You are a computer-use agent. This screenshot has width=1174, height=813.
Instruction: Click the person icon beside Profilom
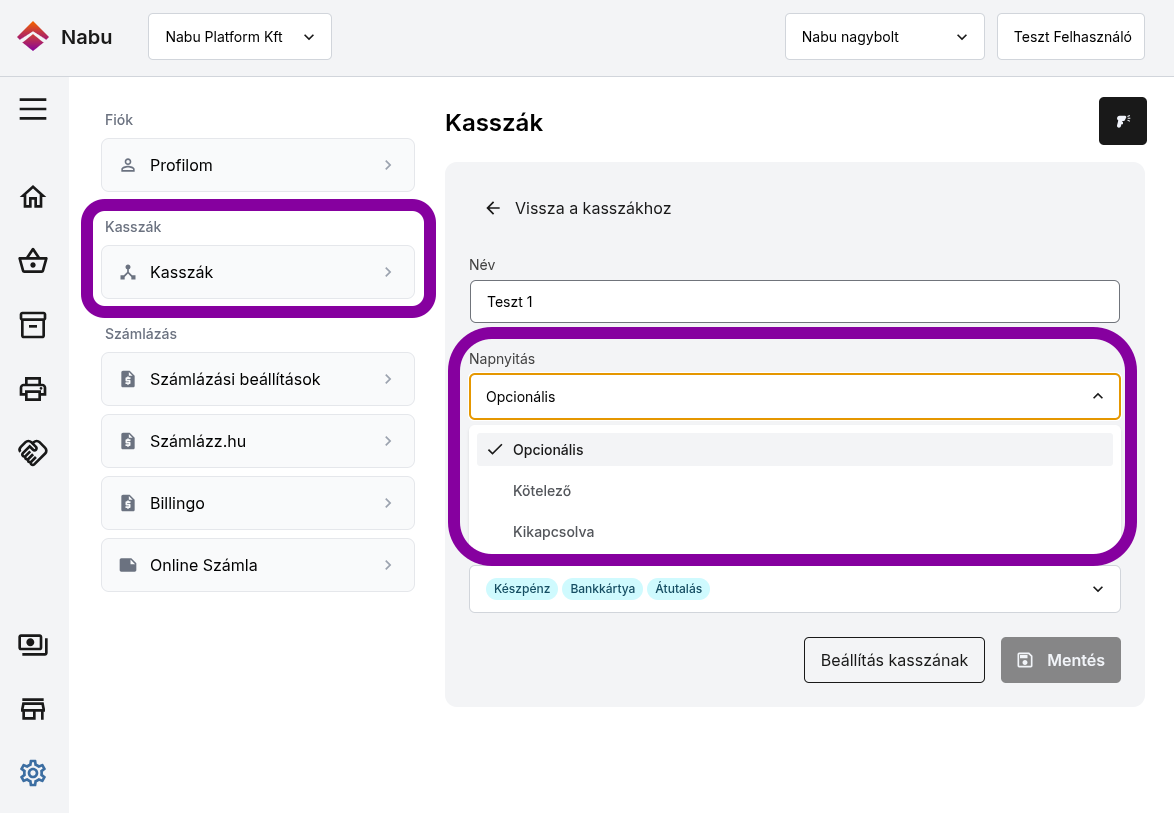pyautogui.click(x=128, y=165)
